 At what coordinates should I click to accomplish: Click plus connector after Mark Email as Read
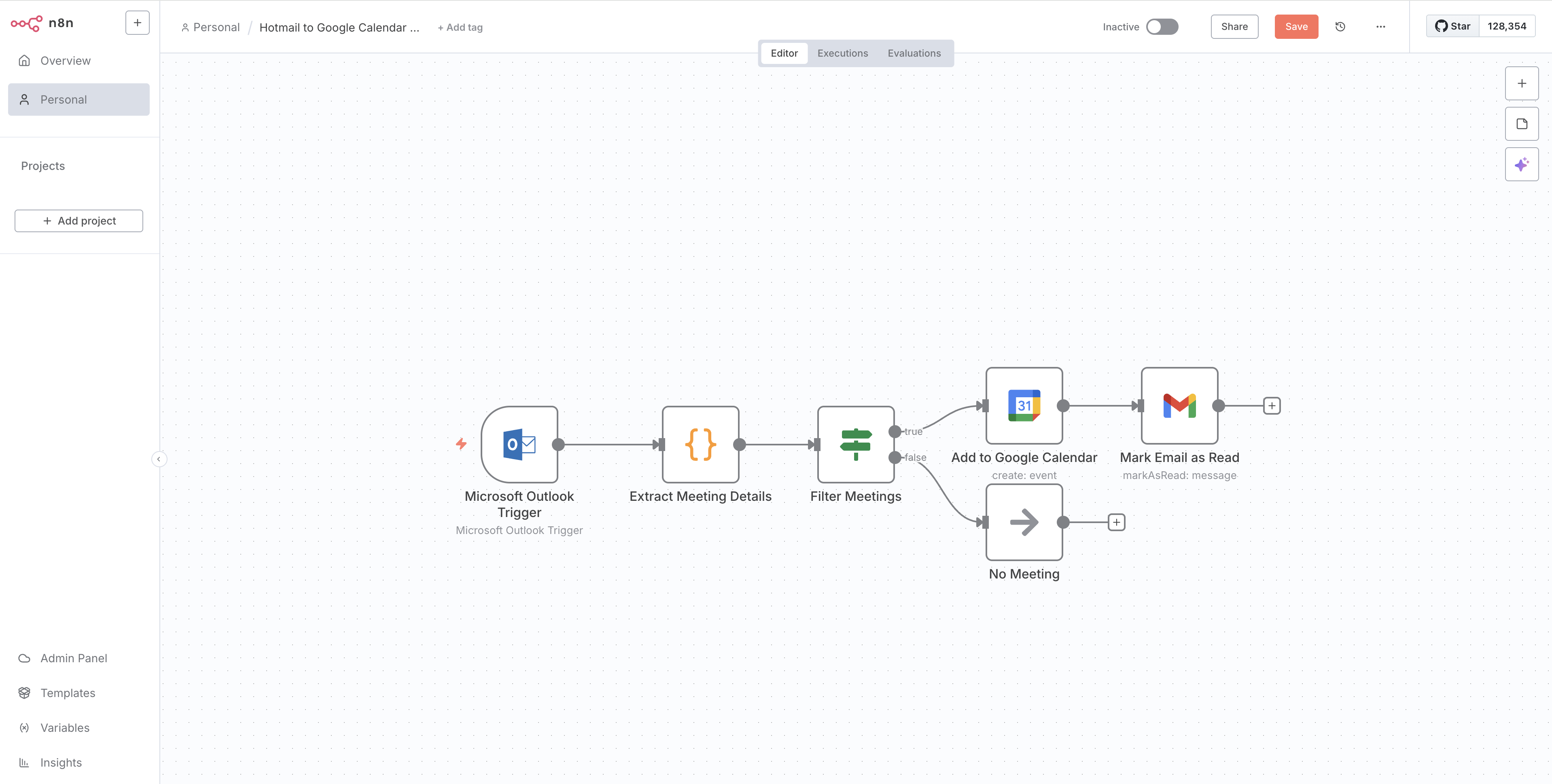[1271, 406]
